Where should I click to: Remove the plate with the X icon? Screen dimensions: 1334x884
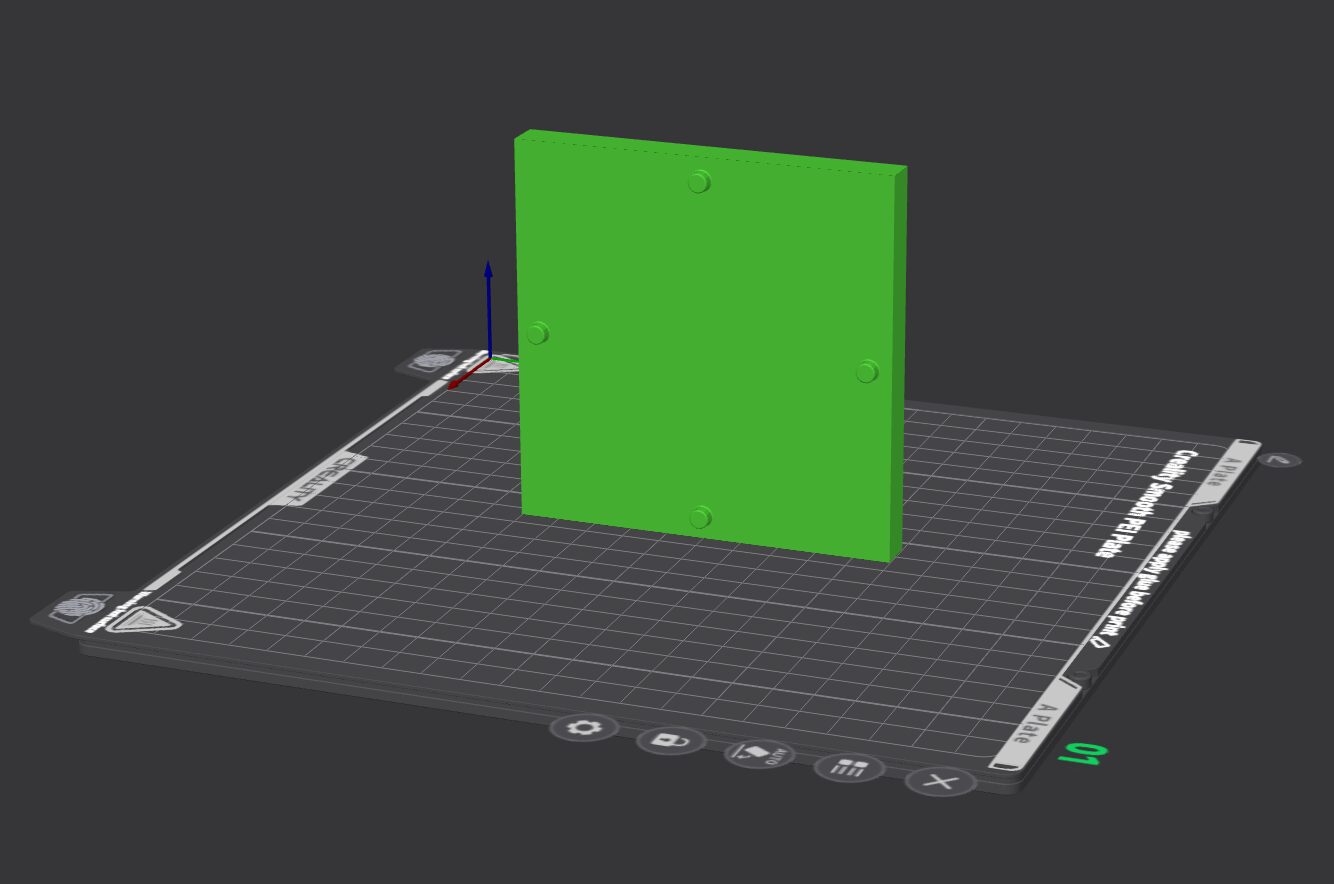click(941, 781)
